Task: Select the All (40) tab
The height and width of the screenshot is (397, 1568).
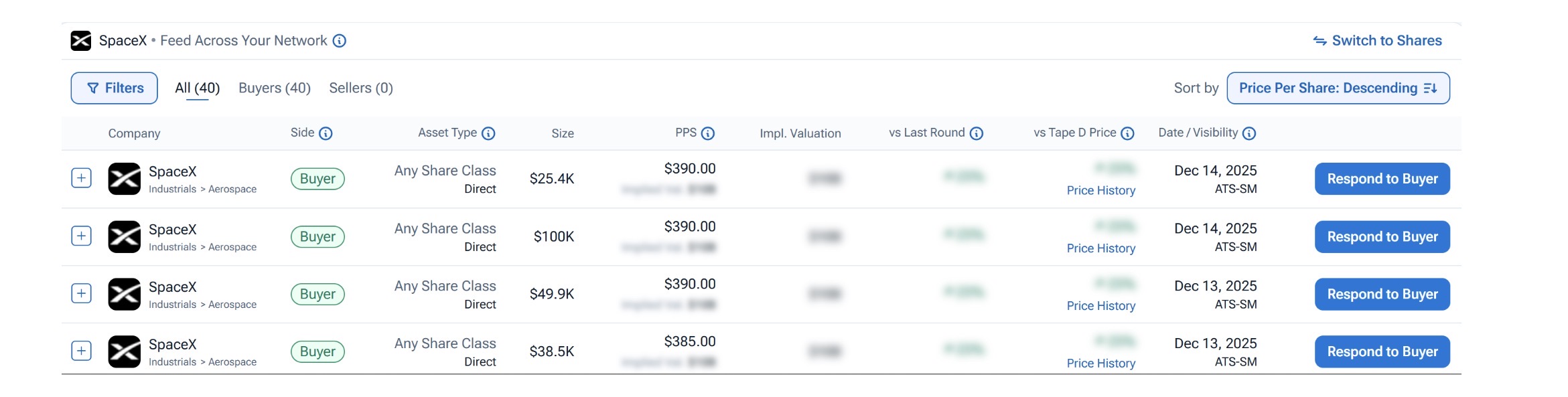Action: coord(197,88)
